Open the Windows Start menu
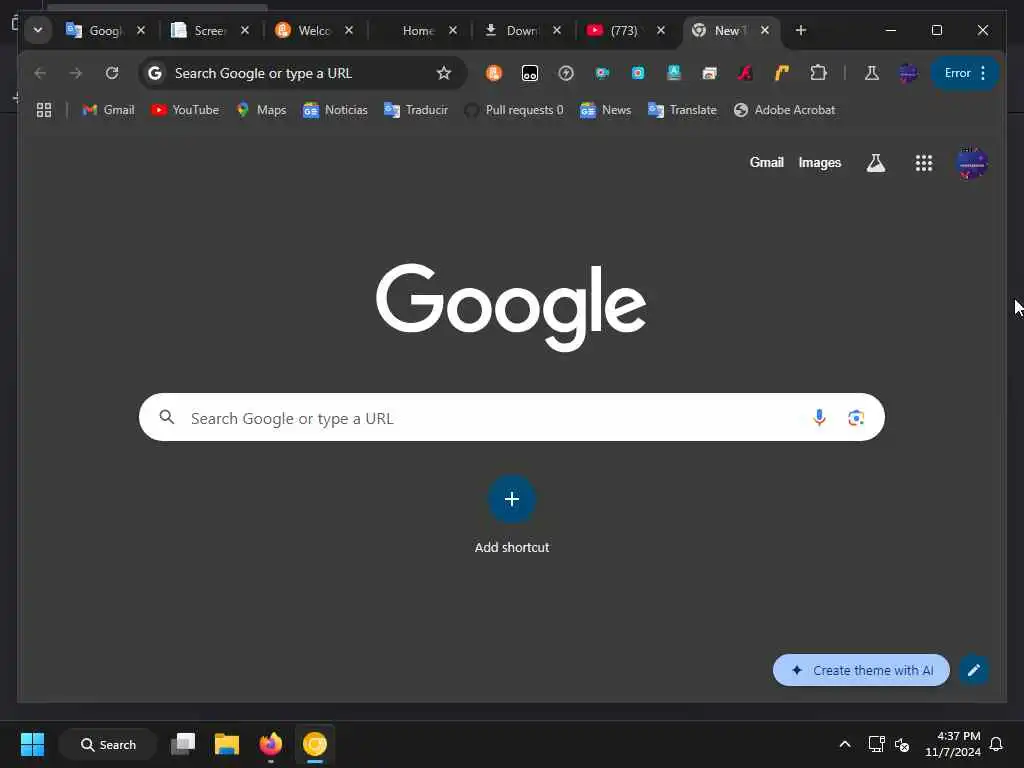This screenshot has height=768, width=1024. pyautogui.click(x=32, y=744)
